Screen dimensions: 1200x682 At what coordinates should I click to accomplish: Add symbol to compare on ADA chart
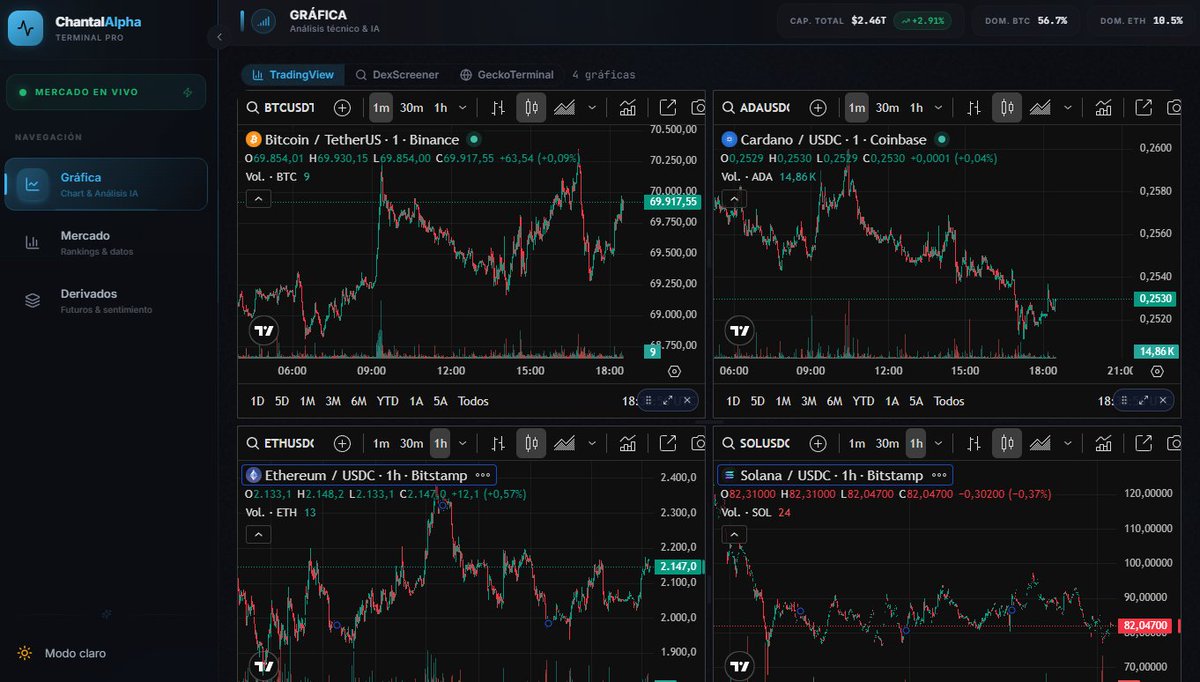(x=818, y=108)
